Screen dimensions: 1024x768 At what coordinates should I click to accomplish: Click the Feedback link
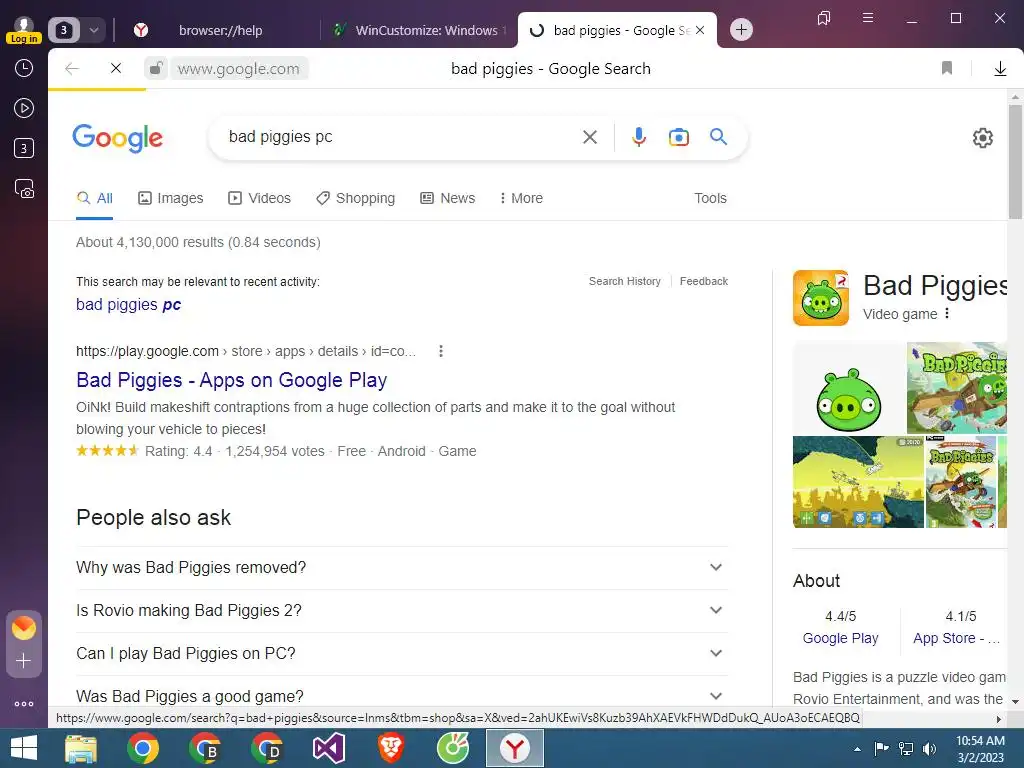tap(703, 281)
